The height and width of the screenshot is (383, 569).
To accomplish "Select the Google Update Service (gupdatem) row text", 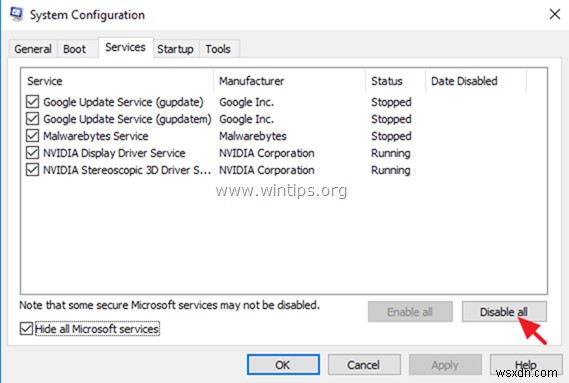I will 127,119.
